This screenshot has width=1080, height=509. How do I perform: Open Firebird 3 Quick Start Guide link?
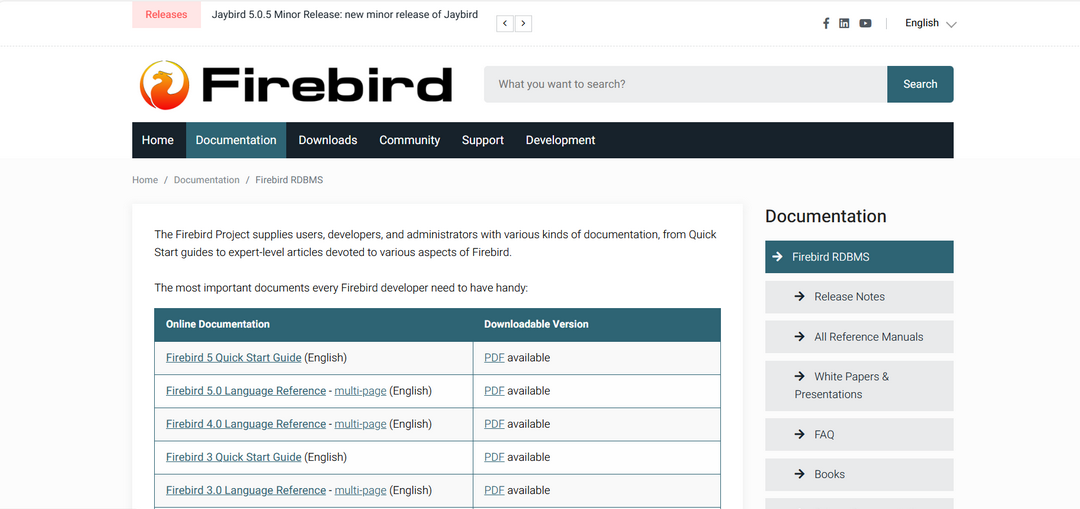[233, 457]
